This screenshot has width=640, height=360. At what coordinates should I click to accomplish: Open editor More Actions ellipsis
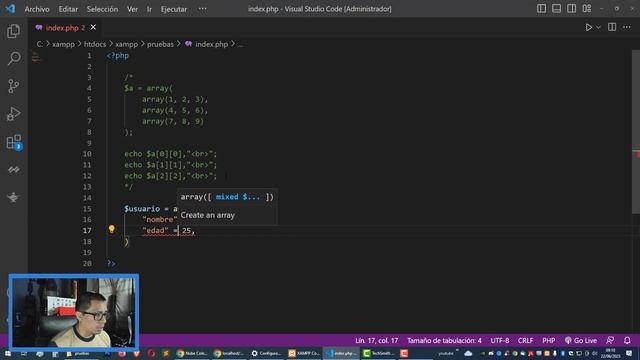[x=627, y=27]
